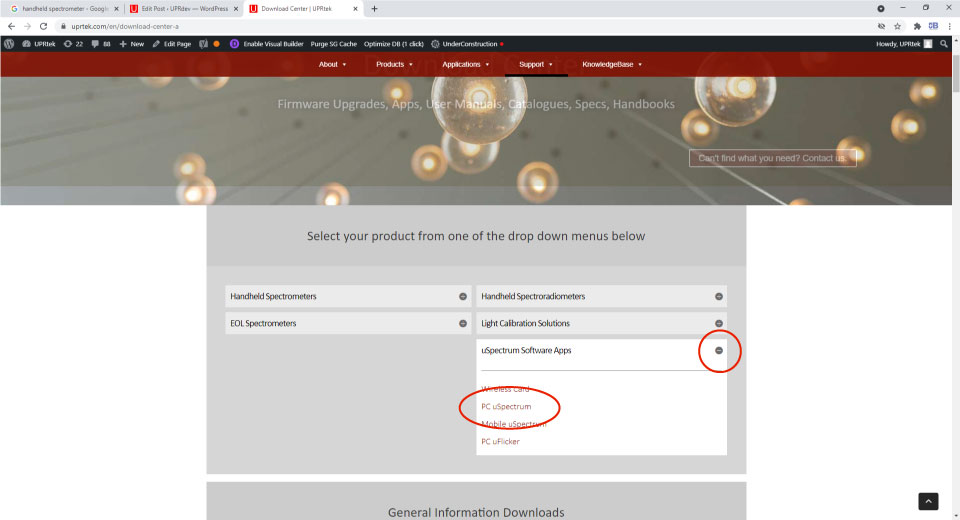Expand Handheld Spectrometers dropdown
The width and height of the screenshot is (960, 520).
[348, 296]
